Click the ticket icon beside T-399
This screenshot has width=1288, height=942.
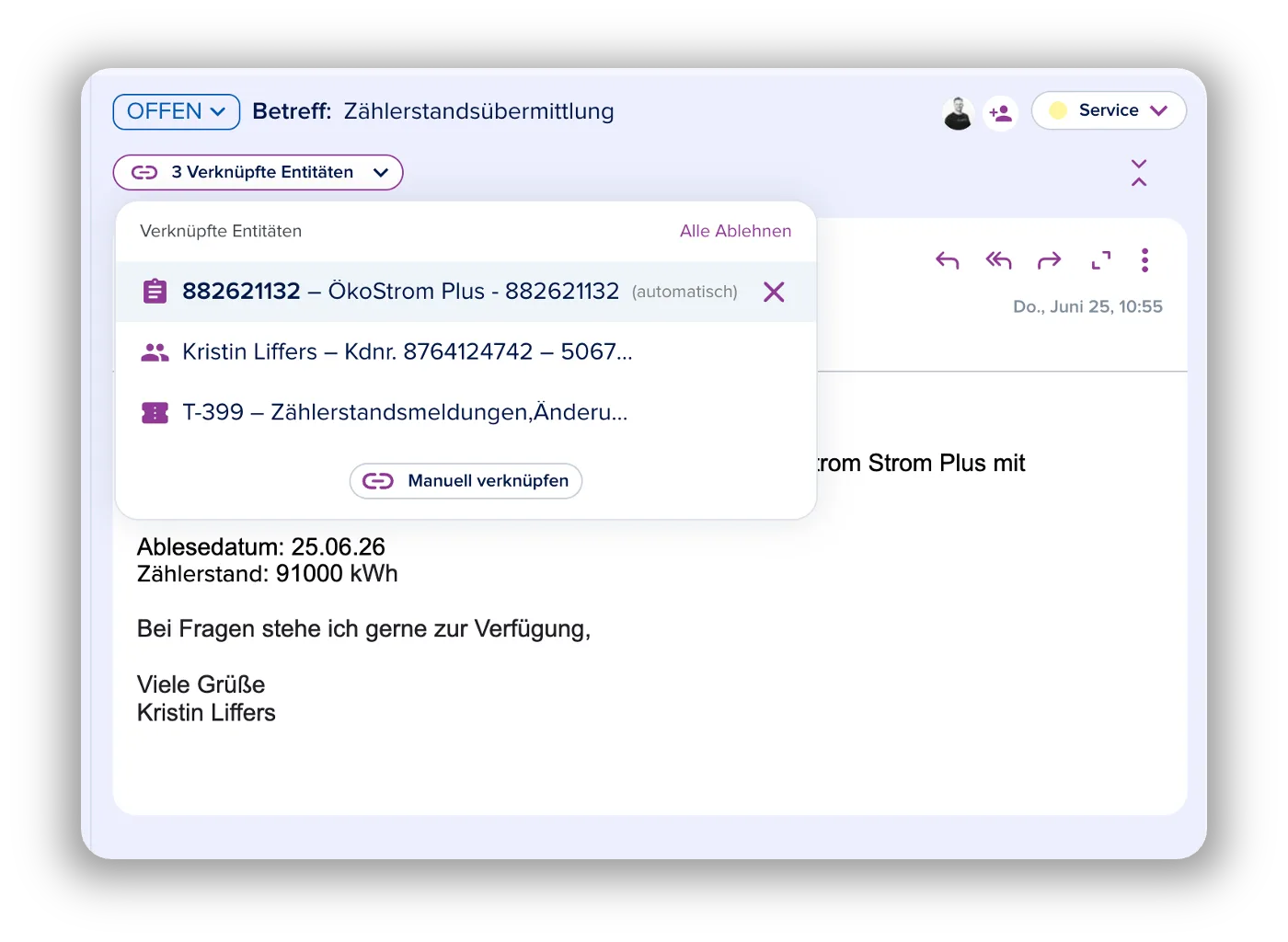tap(155, 412)
